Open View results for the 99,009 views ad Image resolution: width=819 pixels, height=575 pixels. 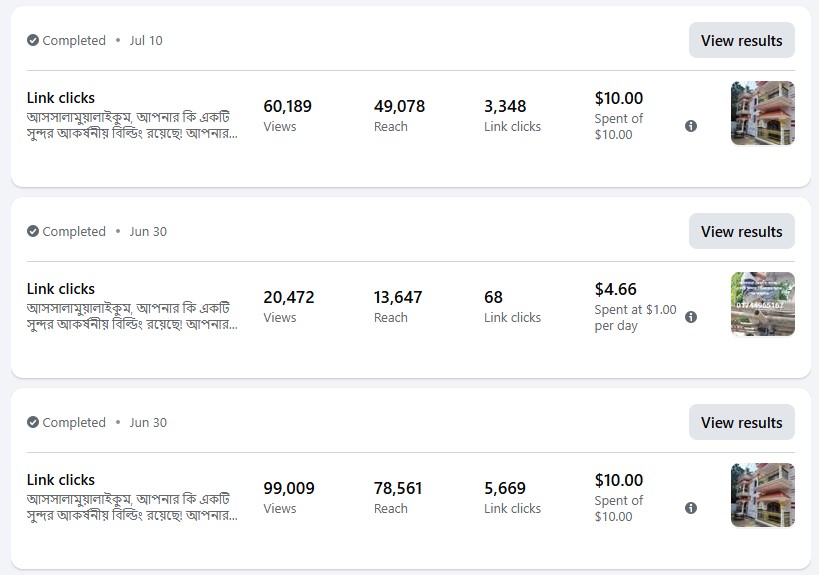(742, 423)
